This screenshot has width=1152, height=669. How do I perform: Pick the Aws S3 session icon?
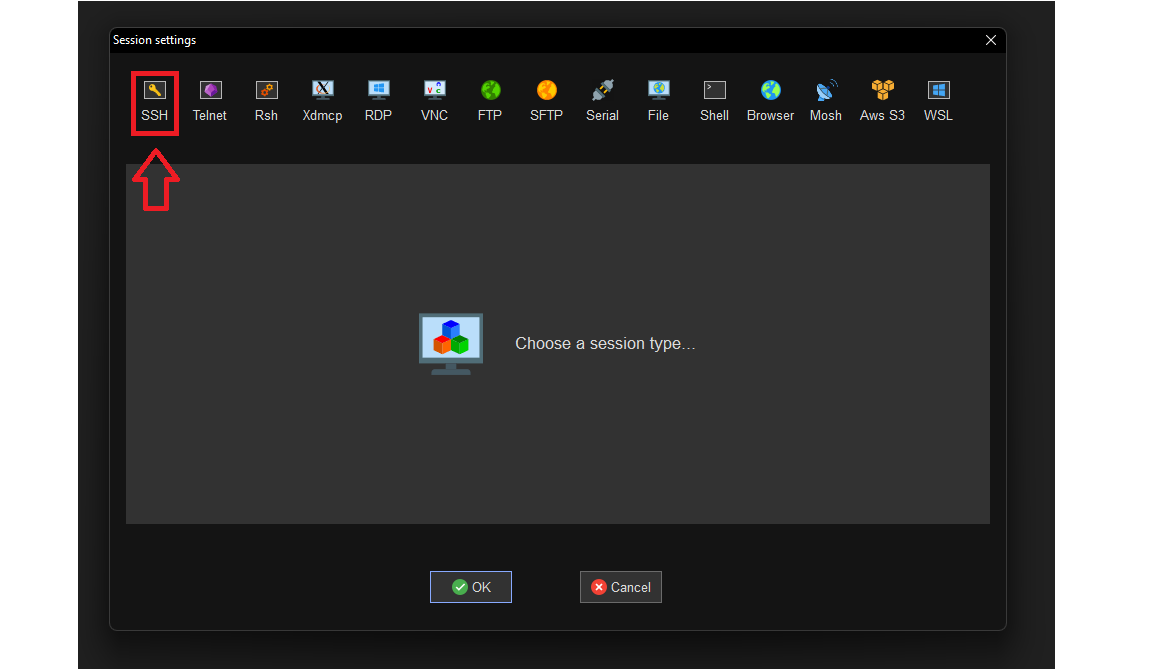(x=882, y=101)
